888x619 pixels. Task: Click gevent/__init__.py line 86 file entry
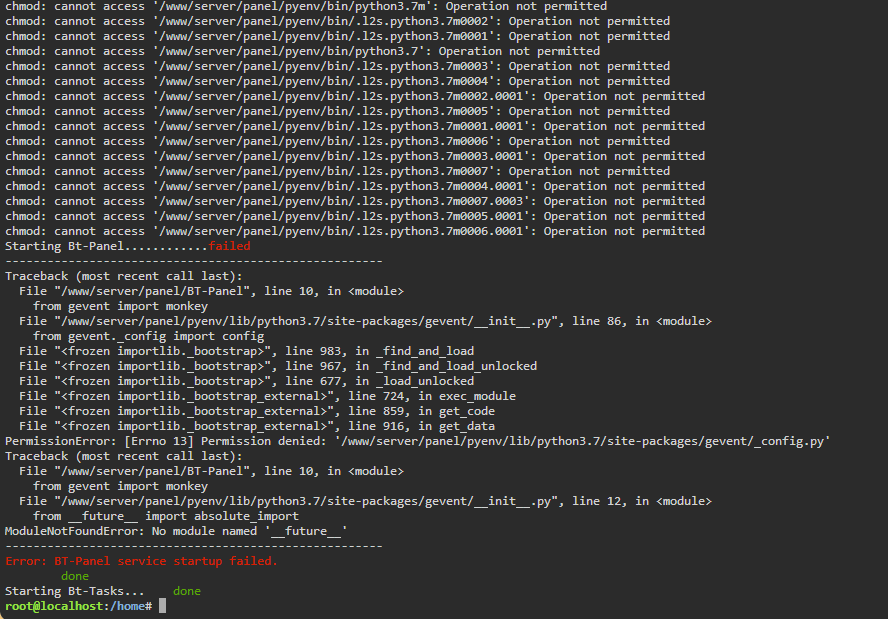click(x=365, y=321)
